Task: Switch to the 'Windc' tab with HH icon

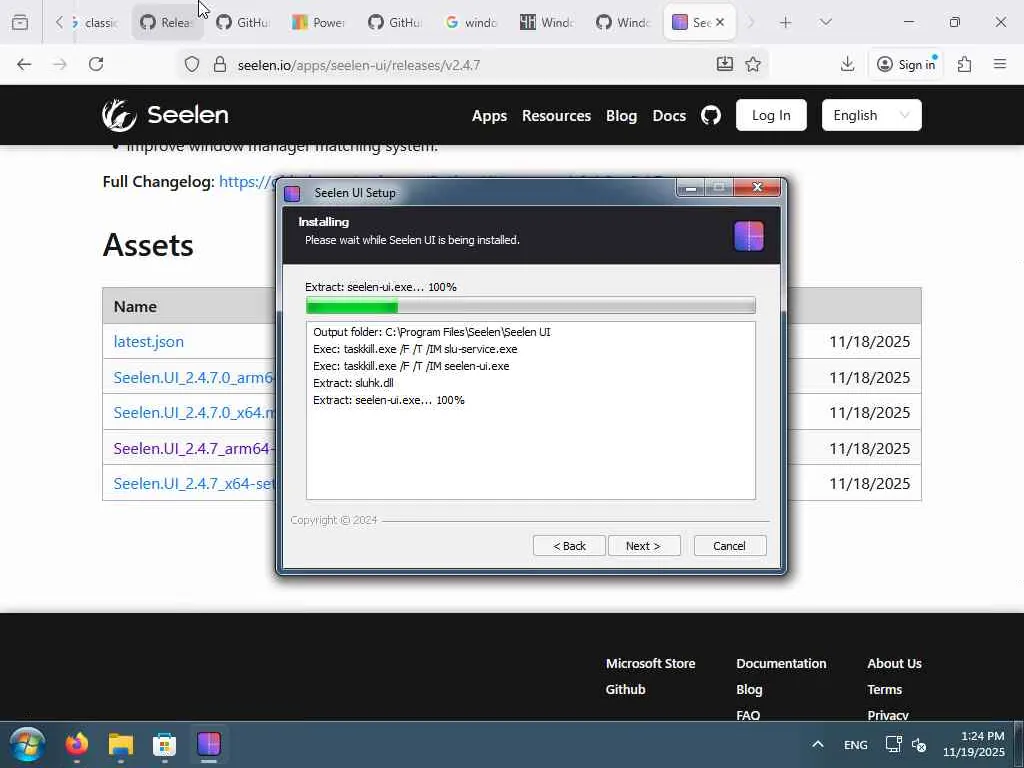Action: 547,22
